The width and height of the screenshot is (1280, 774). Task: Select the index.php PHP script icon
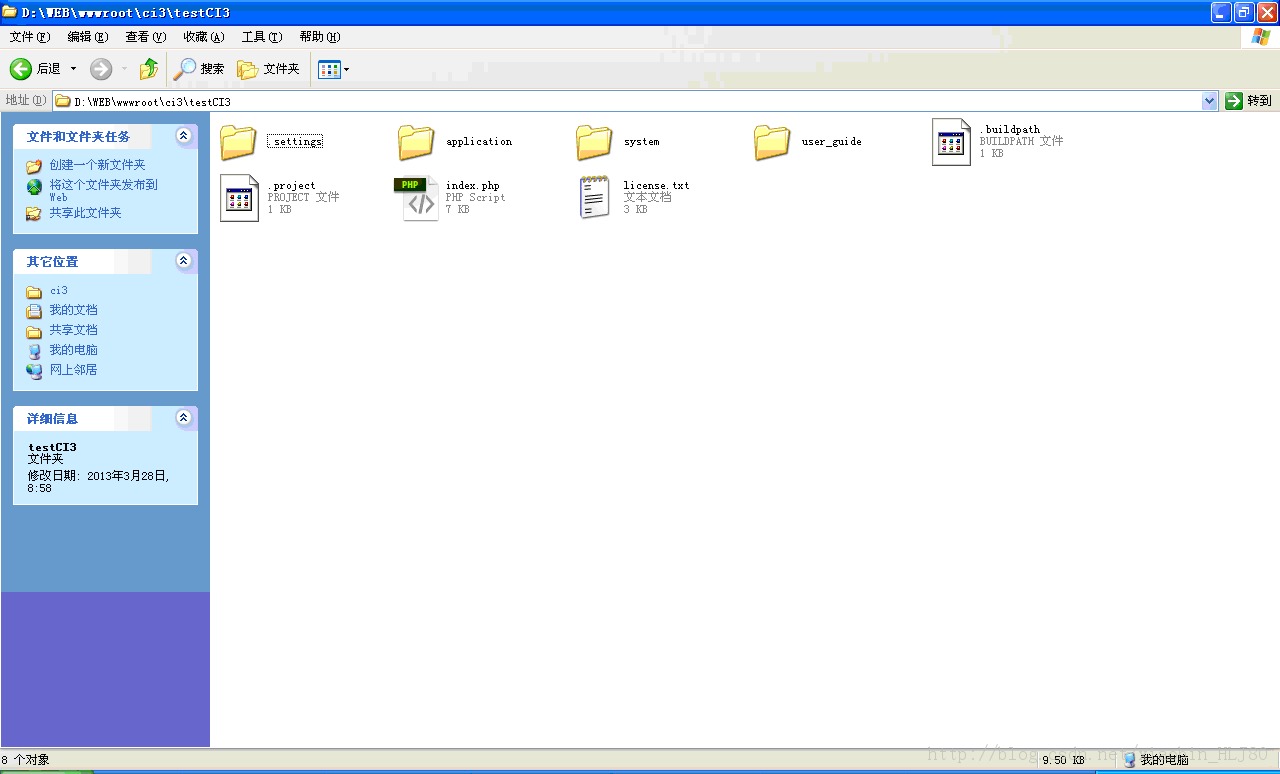[416, 198]
